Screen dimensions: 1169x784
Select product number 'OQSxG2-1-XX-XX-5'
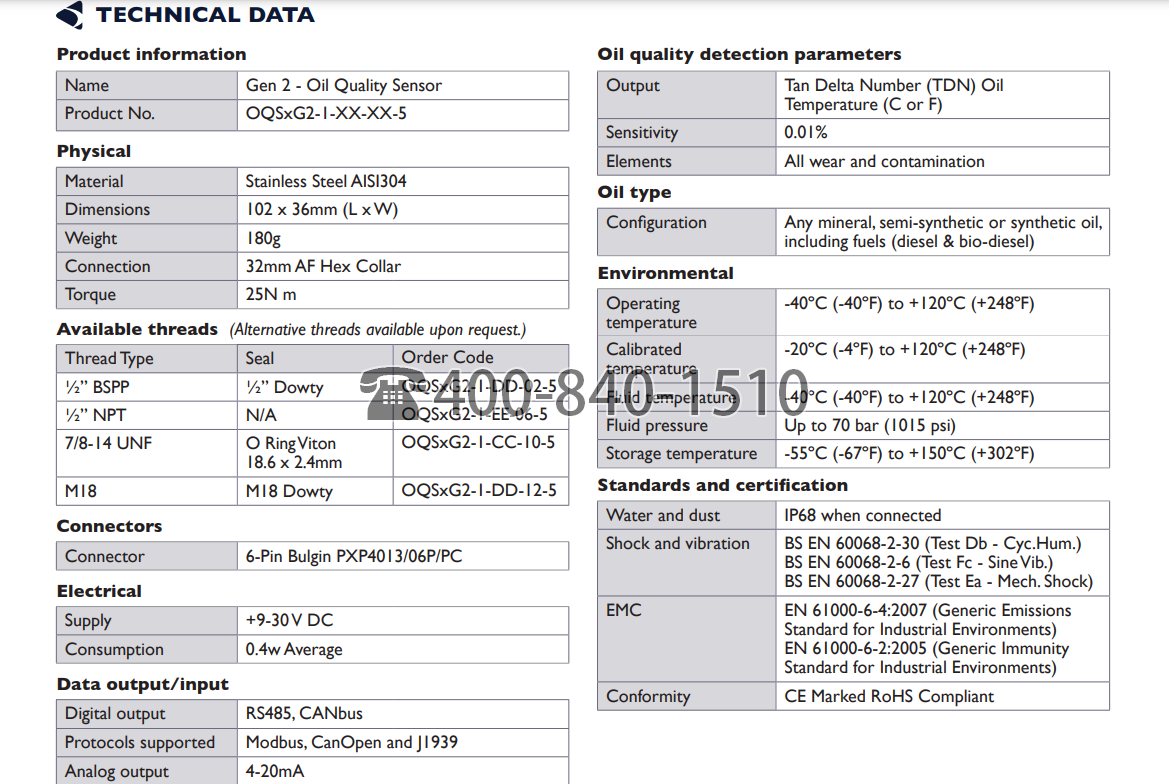point(326,113)
